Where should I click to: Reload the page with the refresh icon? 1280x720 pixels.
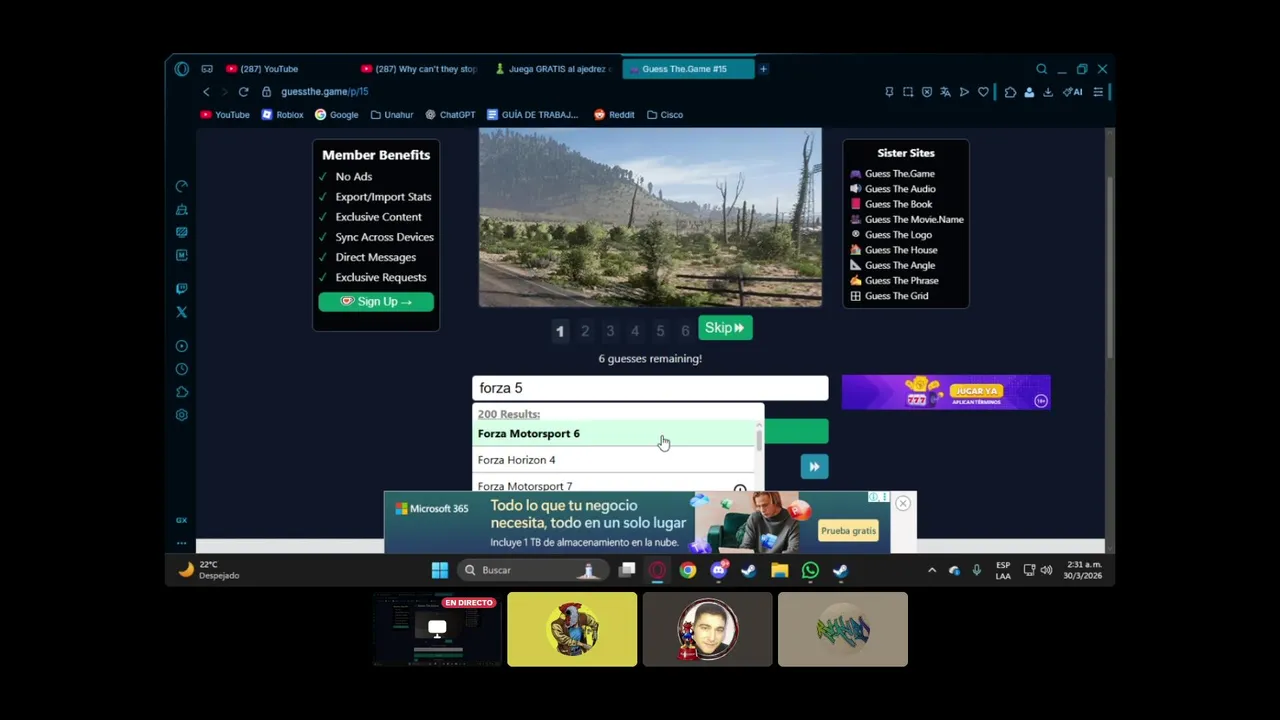243,92
